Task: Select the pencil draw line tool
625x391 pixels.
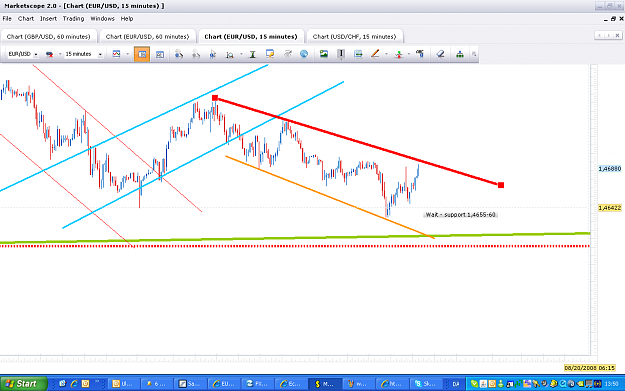Action: [375, 54]
